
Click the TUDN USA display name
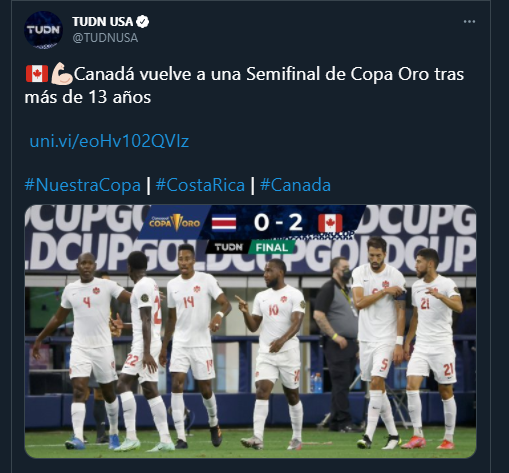click(x=103, y=22)
